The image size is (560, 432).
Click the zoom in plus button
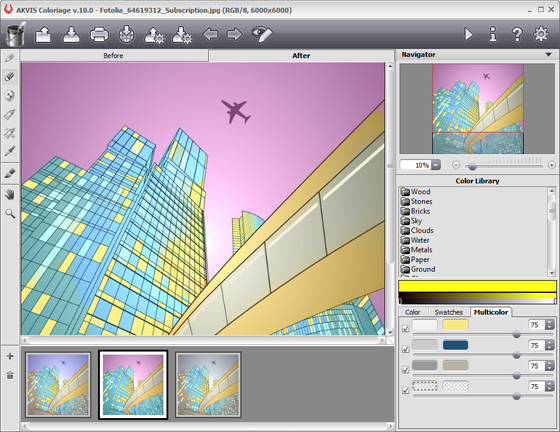(x=551, y=165)
